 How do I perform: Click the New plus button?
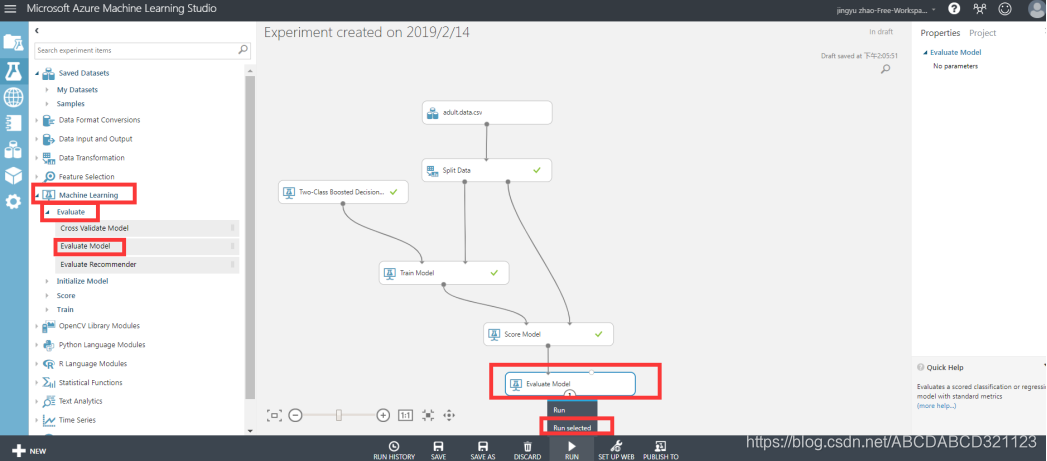[28, 450]
